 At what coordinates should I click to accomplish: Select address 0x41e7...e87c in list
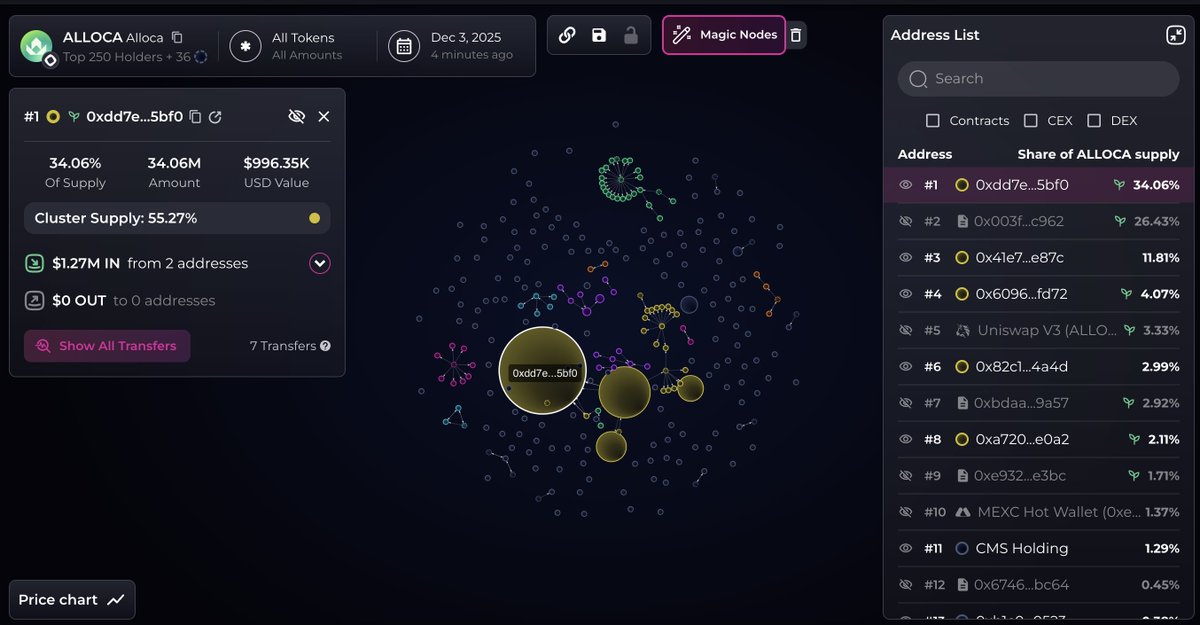[x=1019, y=258]
